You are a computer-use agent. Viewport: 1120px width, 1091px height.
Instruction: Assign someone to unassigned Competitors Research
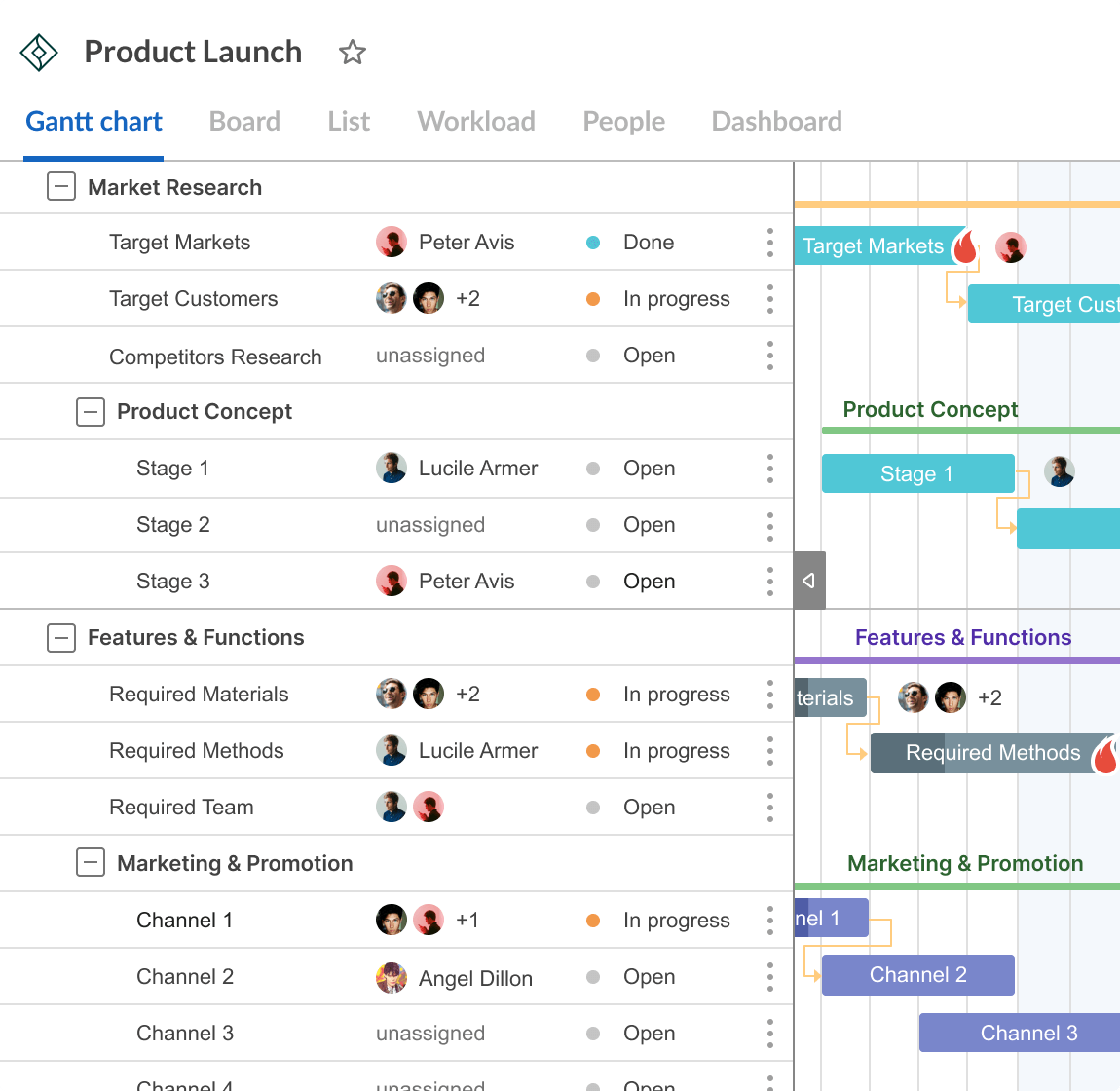[x=430, y=356]
